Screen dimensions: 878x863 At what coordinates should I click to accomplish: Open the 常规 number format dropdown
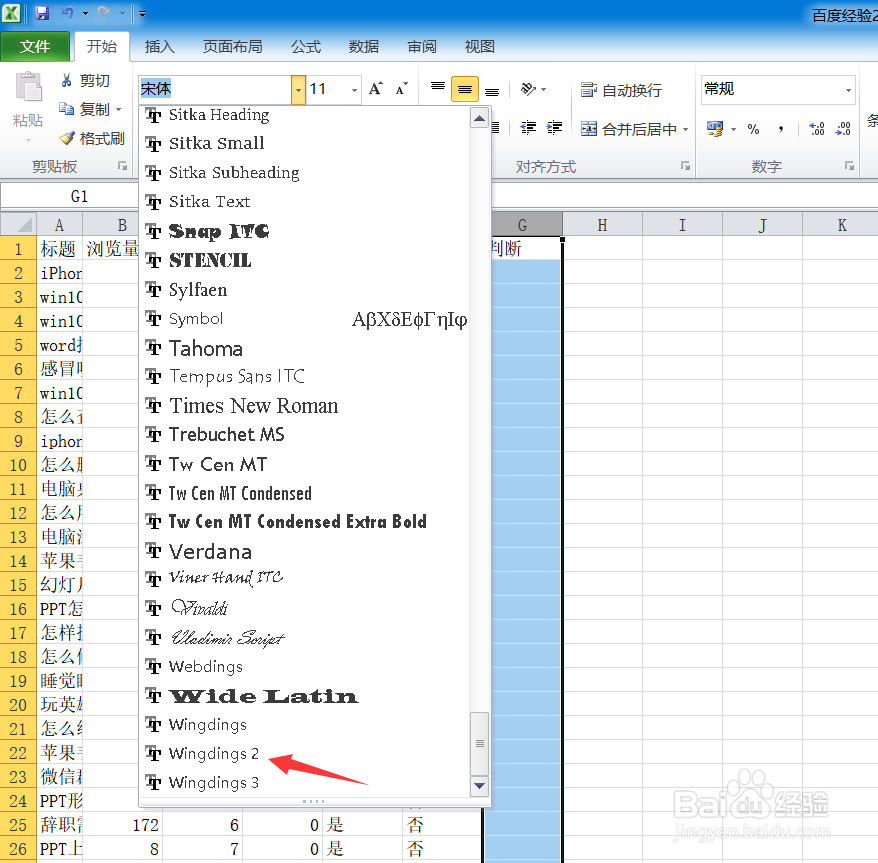point(848,90)
